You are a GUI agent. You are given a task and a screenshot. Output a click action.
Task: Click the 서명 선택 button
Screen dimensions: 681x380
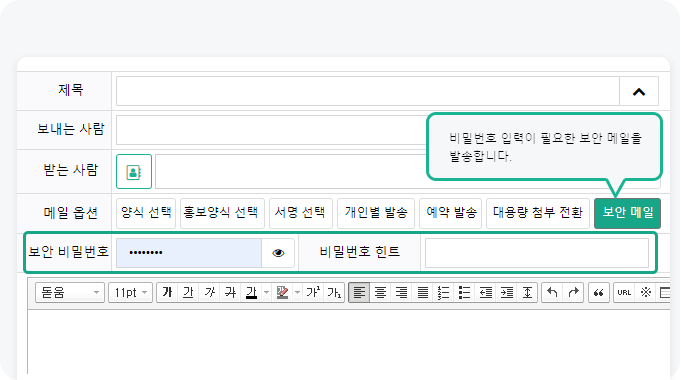[301, 213]
